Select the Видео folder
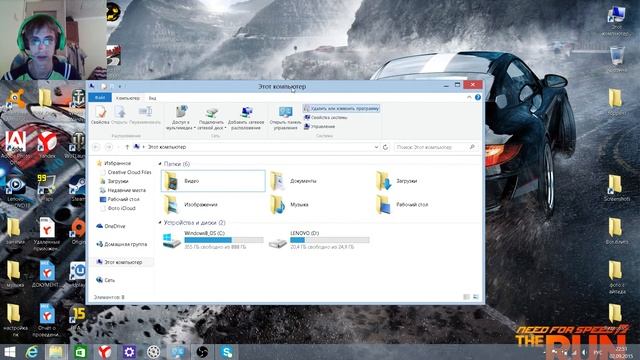Screen dimensions: 640x360 213,181
